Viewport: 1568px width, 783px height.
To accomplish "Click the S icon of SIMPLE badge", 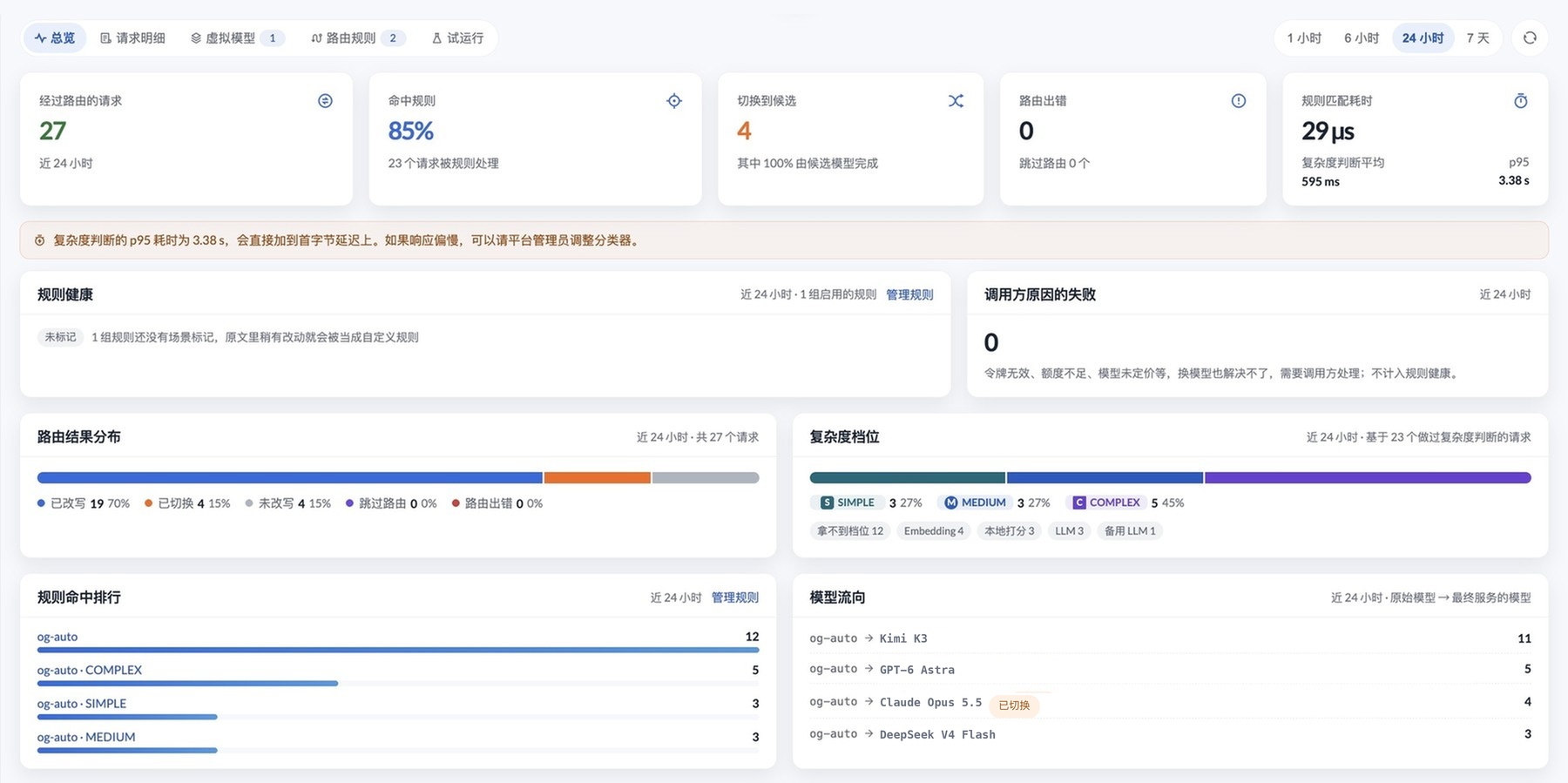I will (x=827, y=503).
